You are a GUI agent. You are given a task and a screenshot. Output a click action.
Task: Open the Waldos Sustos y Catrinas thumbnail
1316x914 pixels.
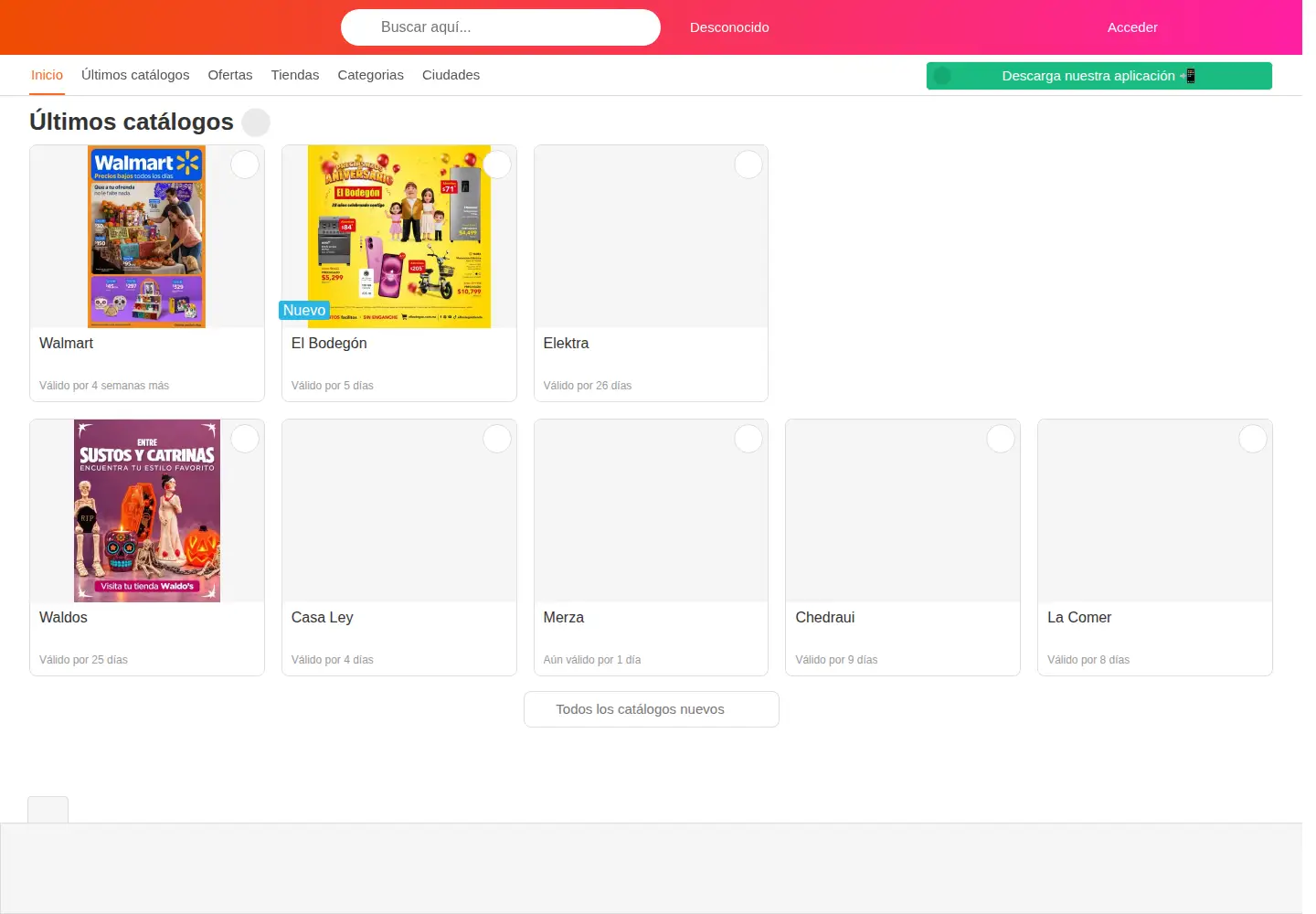tap(147, 511)
